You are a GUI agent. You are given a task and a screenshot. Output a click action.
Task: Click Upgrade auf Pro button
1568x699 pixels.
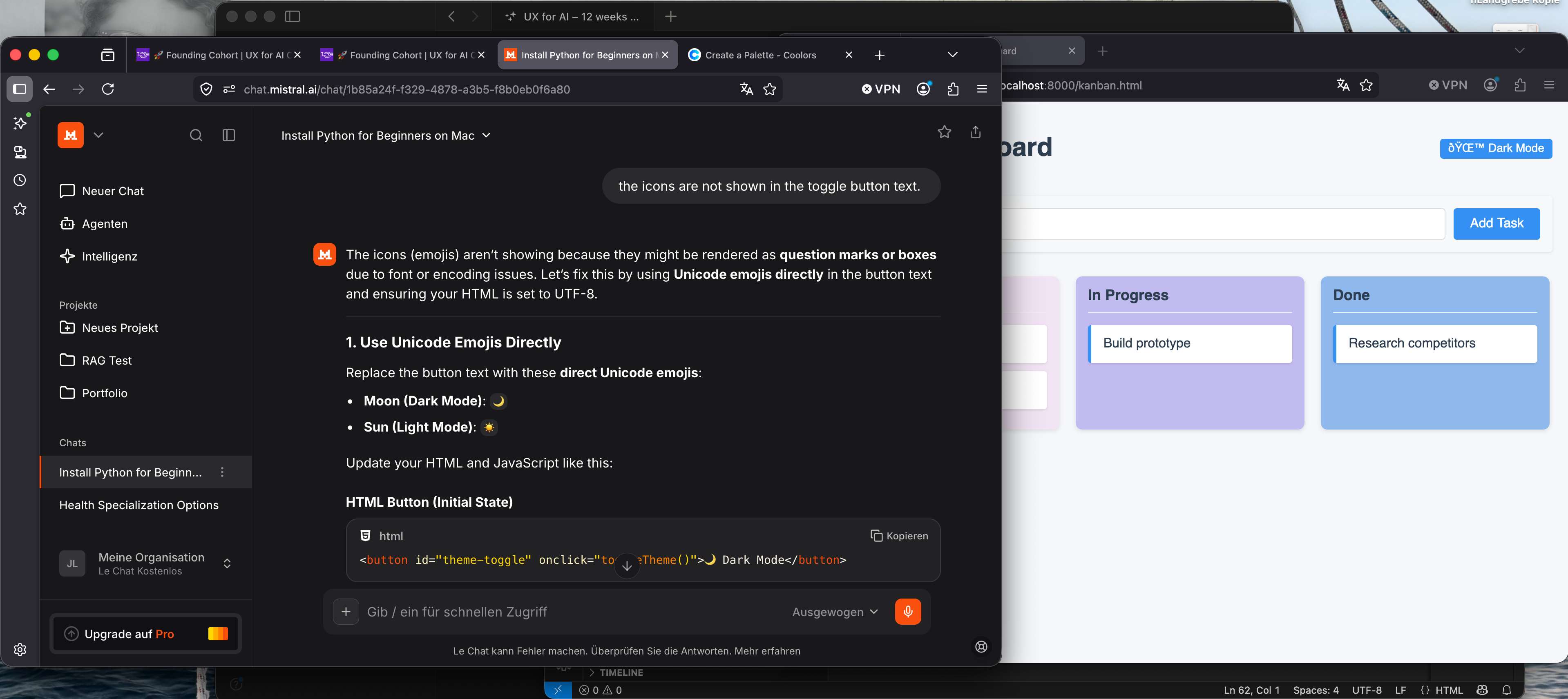pos(146,634)
